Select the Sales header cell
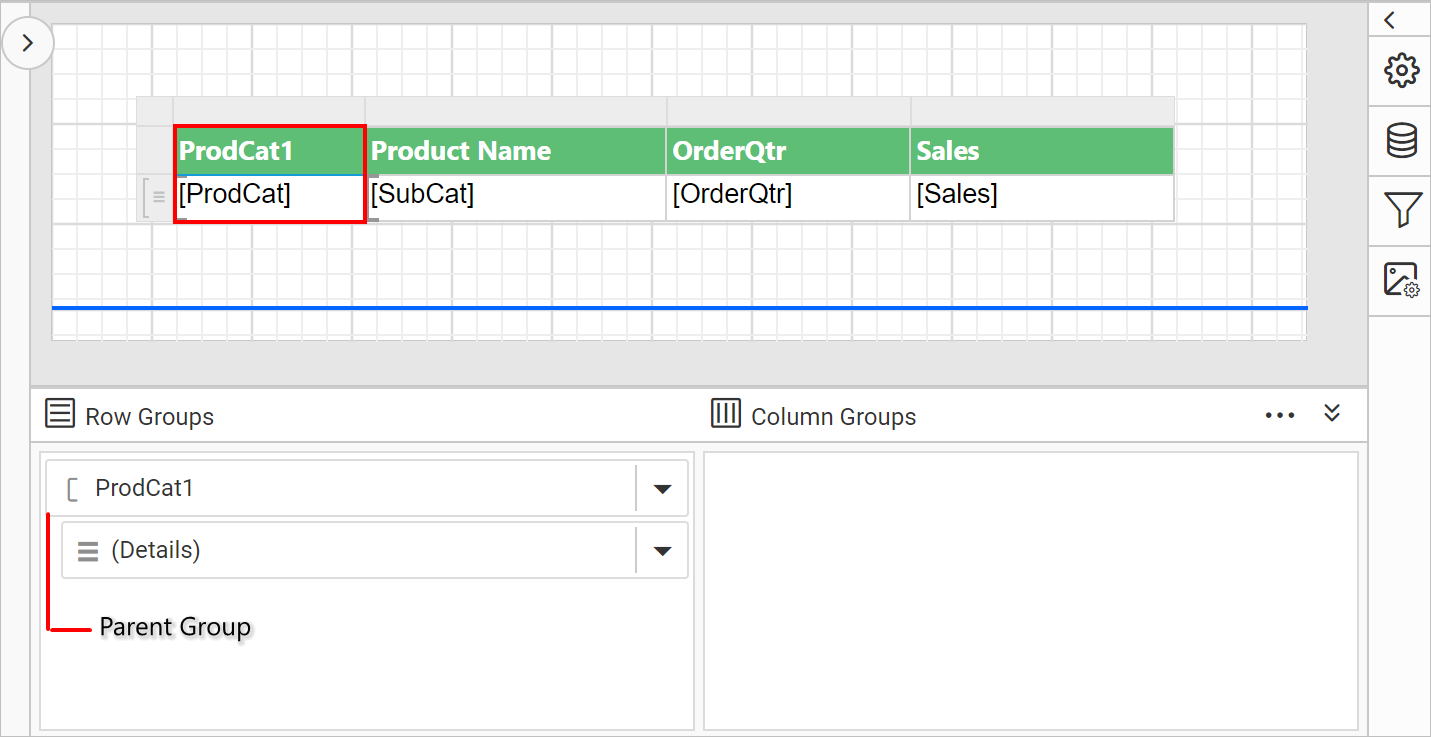This screenshot has height=737, width=1431. point(1042,151)
